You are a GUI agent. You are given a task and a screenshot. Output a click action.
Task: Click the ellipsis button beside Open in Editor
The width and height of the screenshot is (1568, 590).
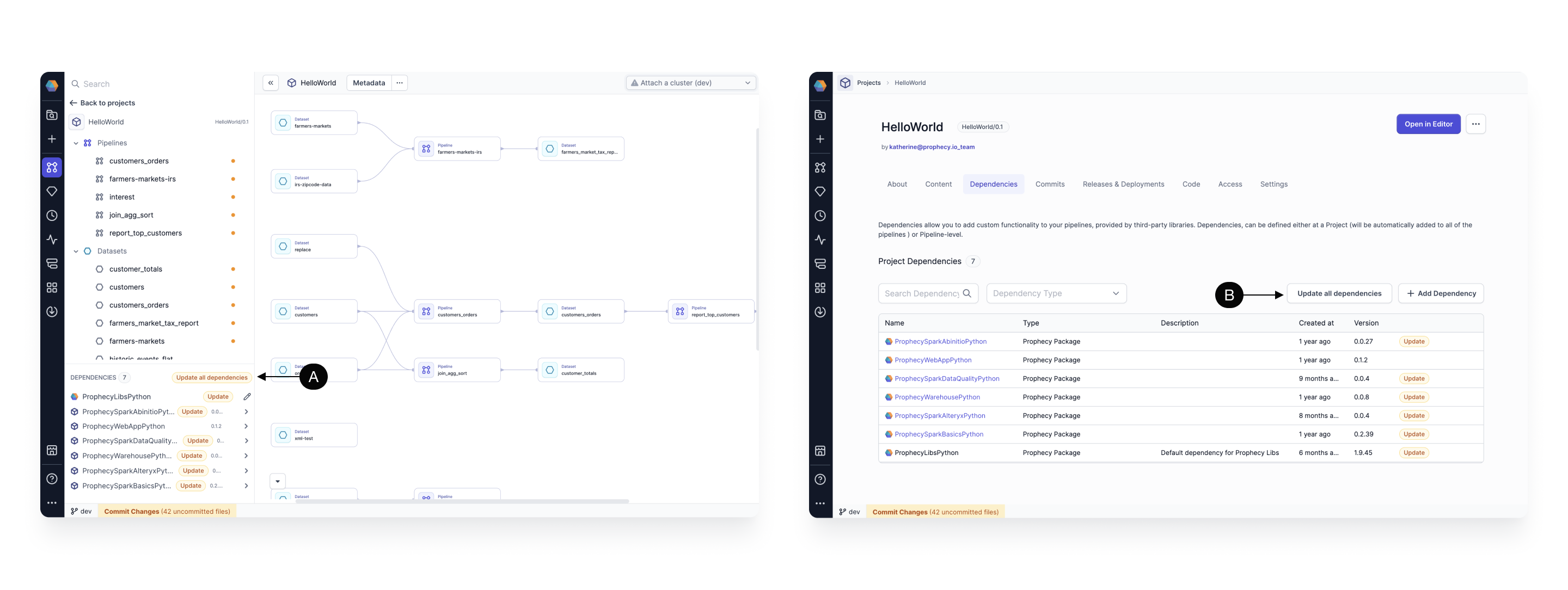(1475, 124)
